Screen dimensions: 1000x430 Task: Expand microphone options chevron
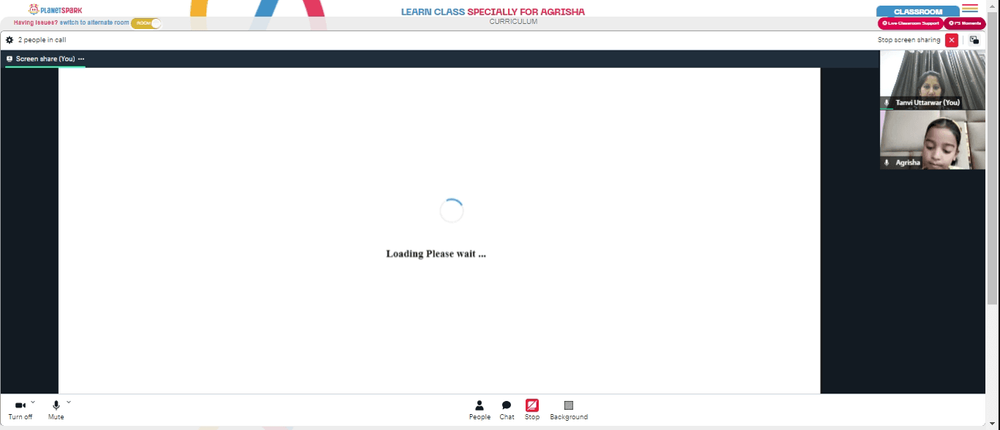click(69, 402)
